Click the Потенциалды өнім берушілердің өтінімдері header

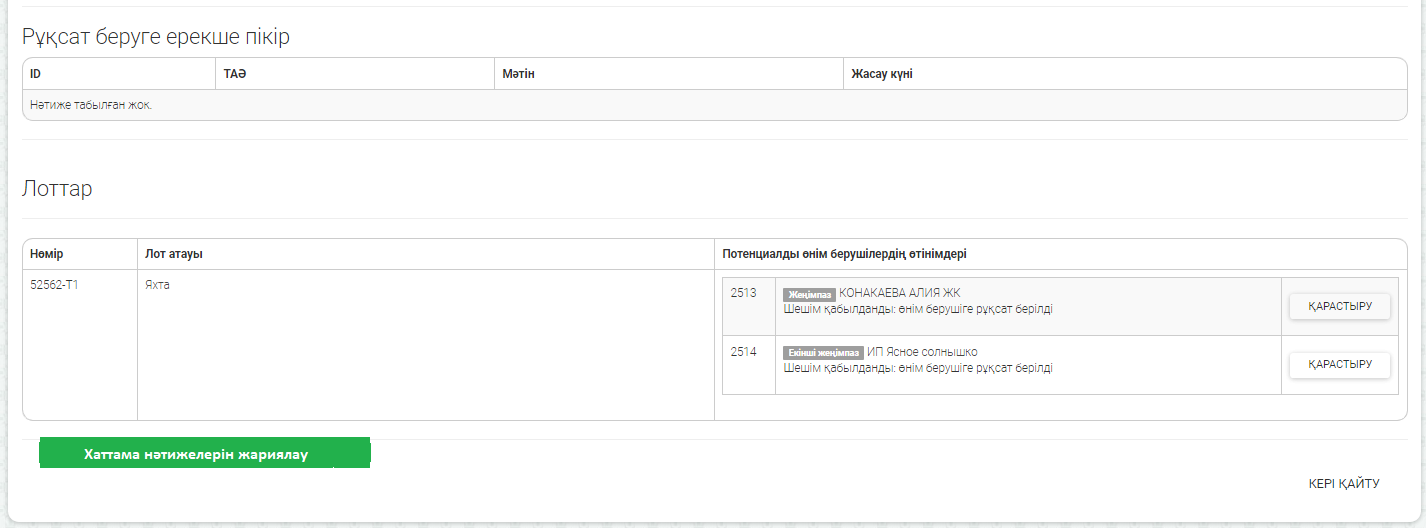tap(844, 254)
